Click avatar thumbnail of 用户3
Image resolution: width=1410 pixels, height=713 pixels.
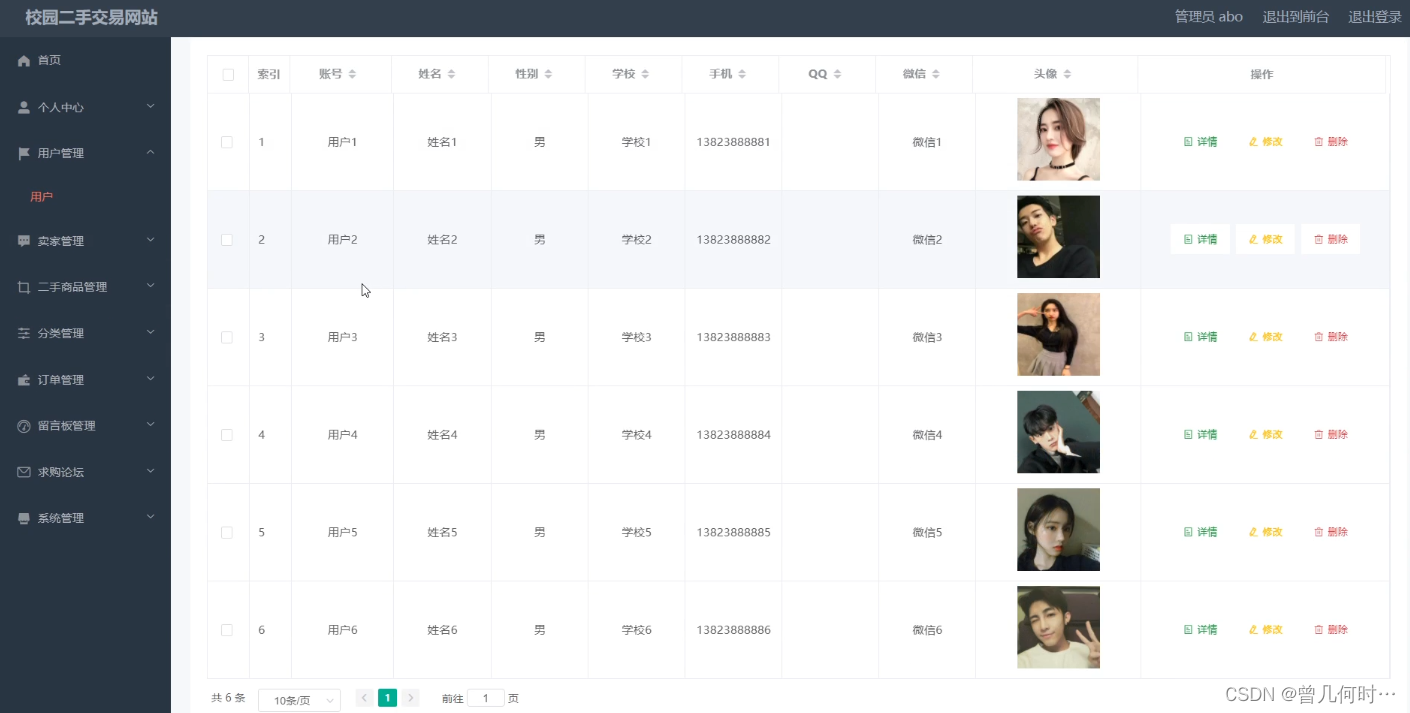[1058, 334]
